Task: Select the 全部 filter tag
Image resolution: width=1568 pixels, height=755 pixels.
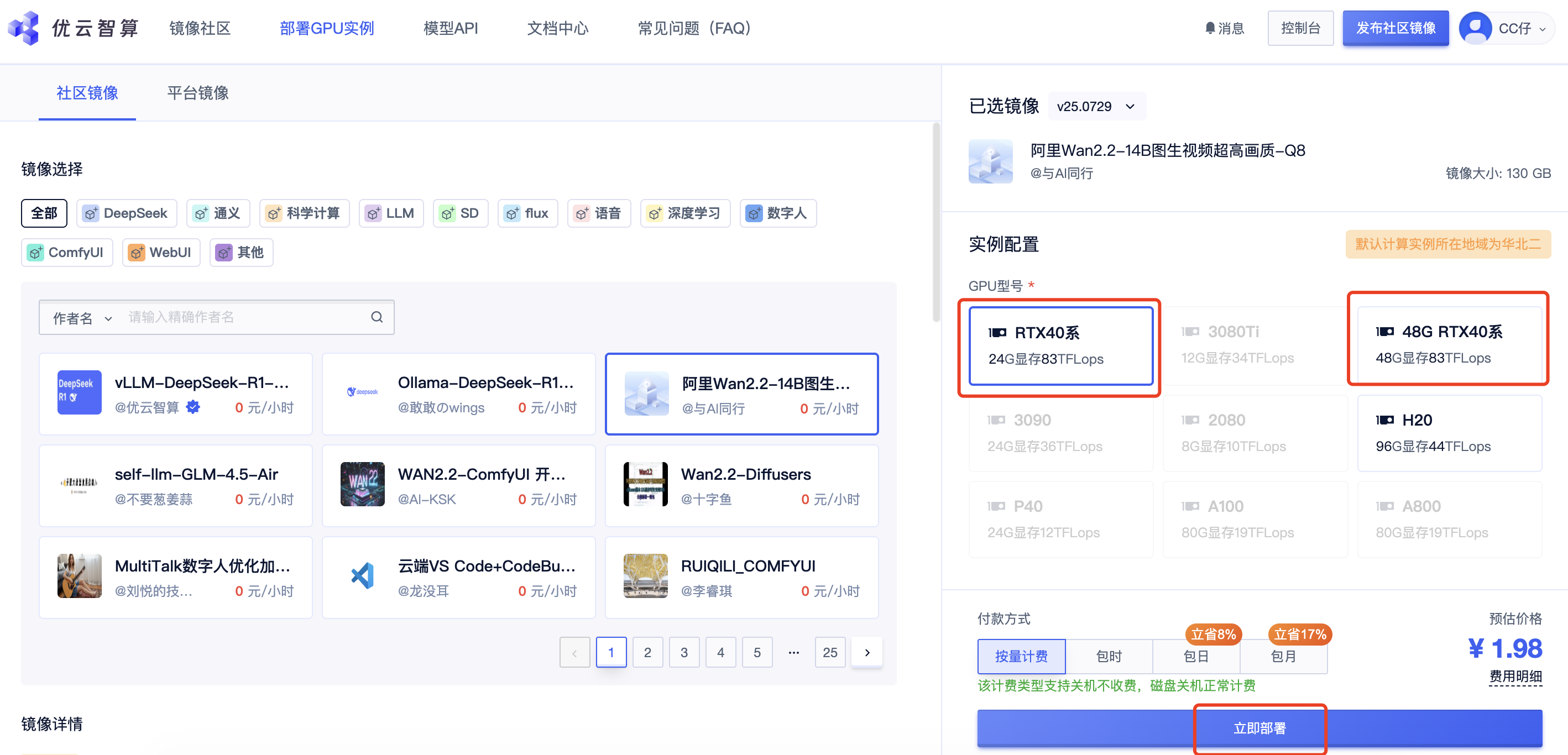Action: tap(44, 213)
